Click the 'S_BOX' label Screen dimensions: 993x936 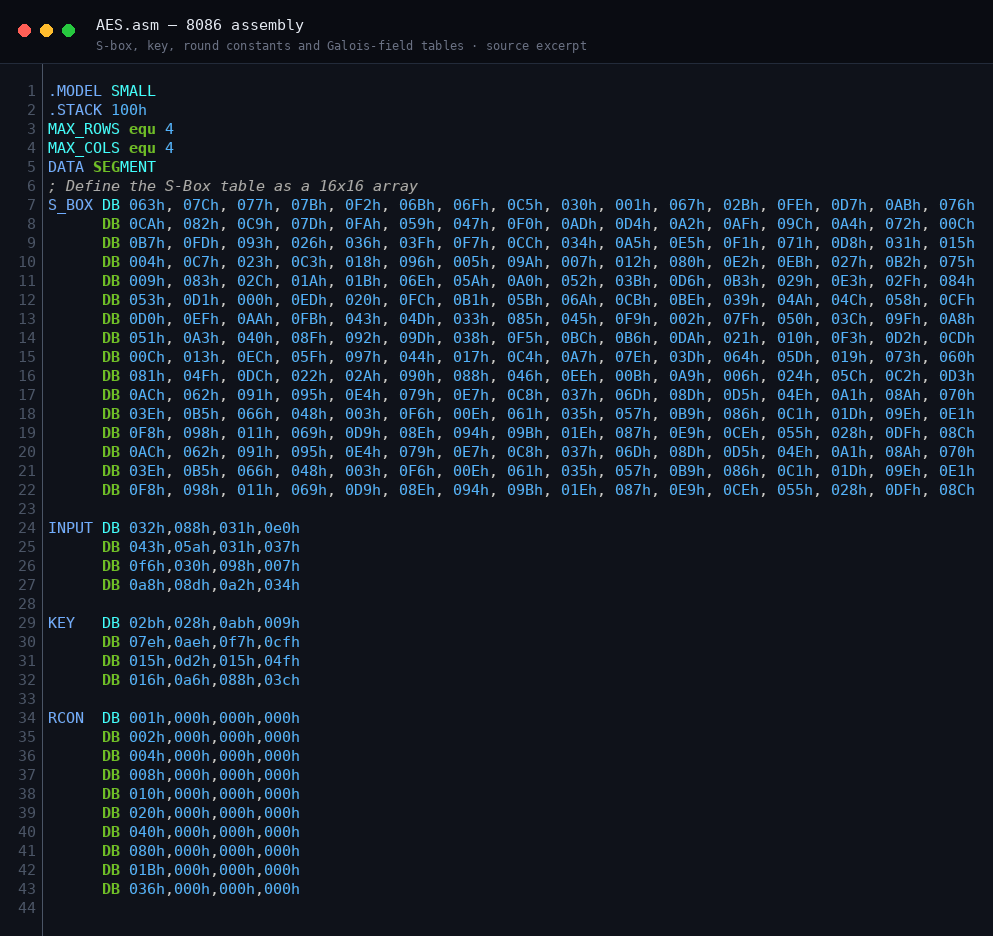click(x=70, y=205)
